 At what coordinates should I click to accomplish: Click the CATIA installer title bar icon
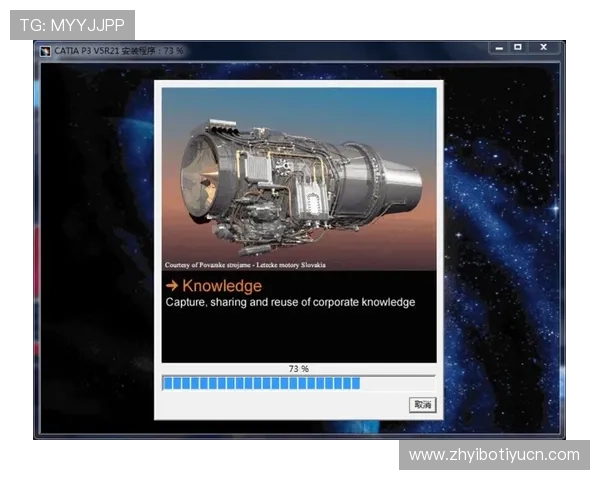45,50
